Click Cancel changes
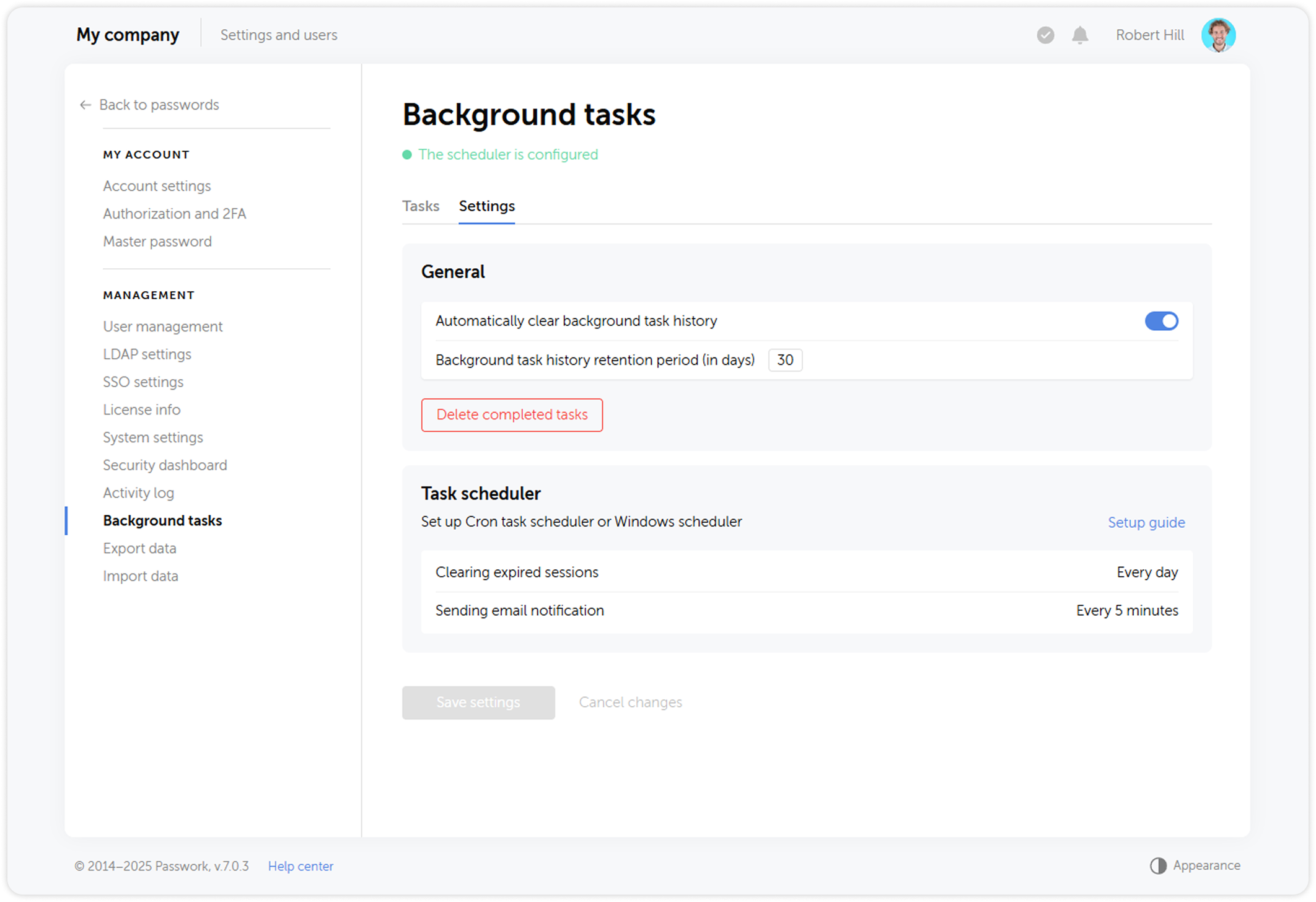This screenshot has width=1316, height=902. (630, 703)
